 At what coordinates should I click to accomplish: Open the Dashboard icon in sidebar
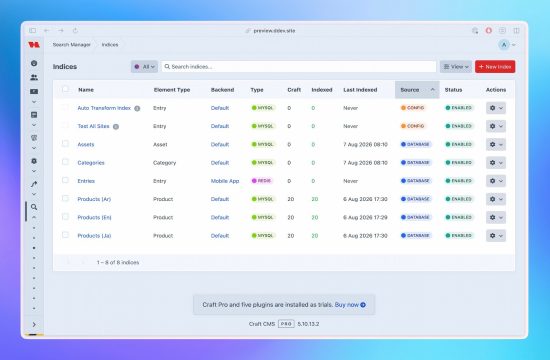point(34,63)
